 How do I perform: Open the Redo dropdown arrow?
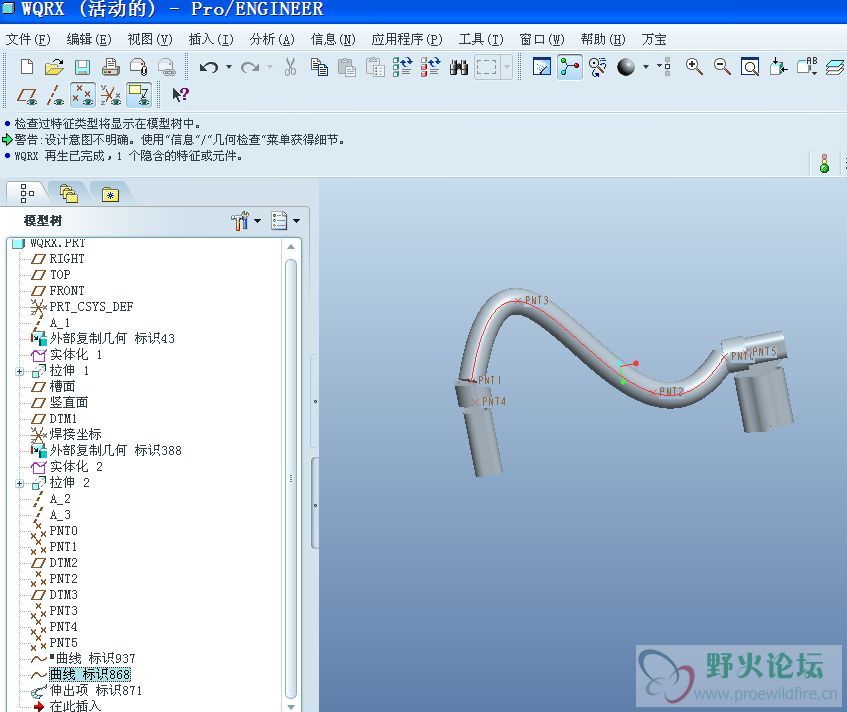point(270,67)
